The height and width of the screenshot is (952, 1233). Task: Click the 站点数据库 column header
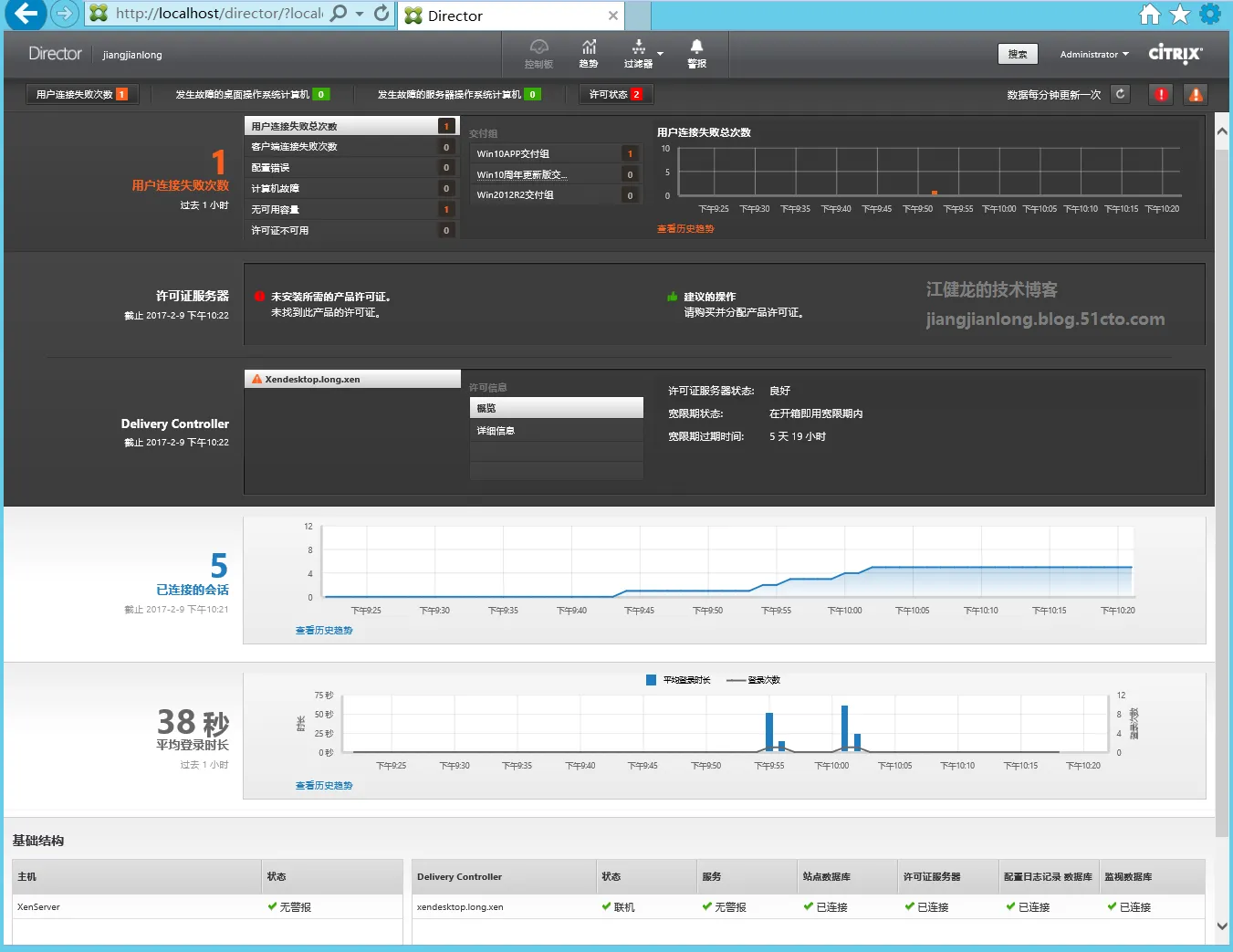point(847,876)
